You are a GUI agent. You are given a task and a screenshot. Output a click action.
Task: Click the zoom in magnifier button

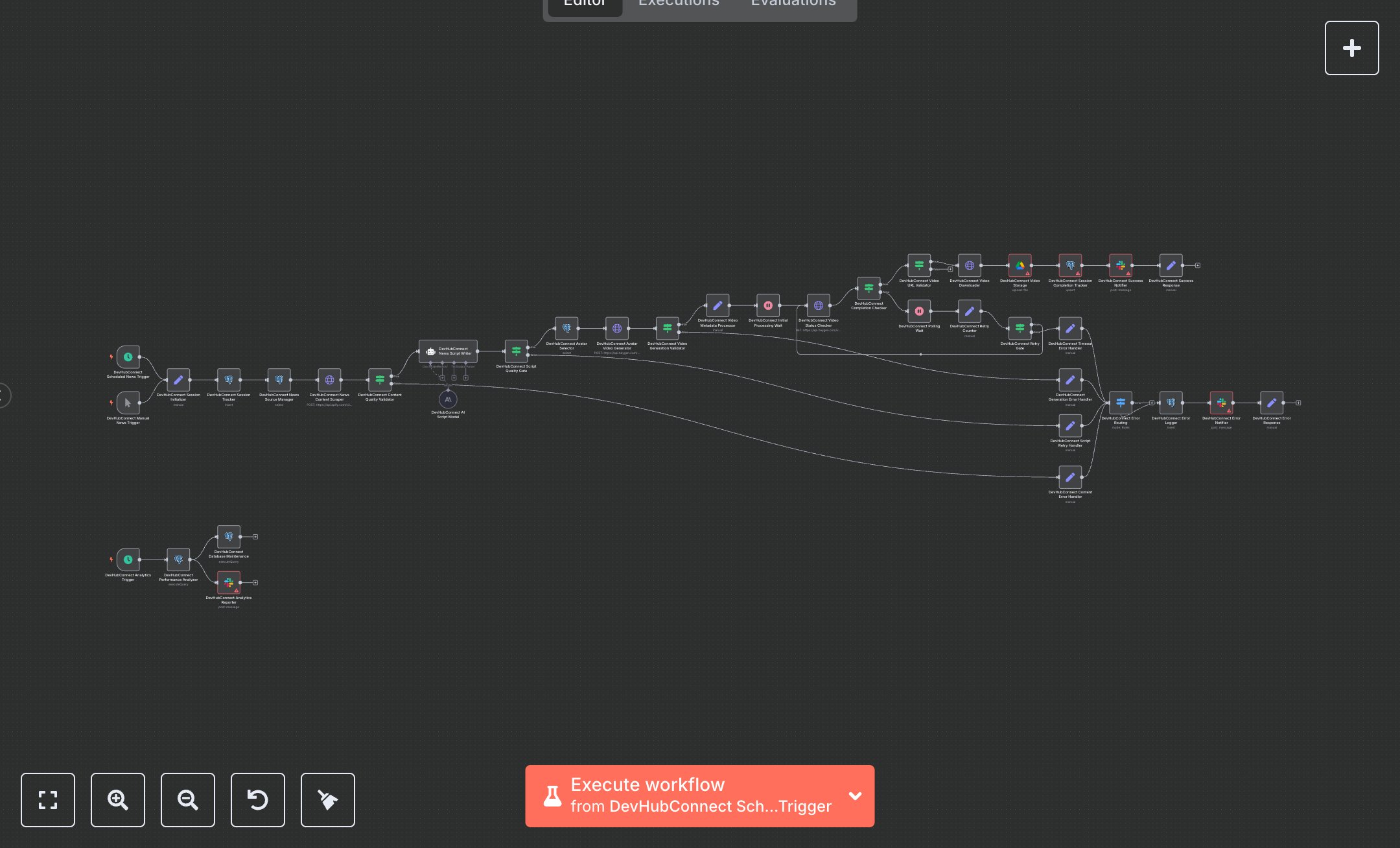coord(118,799)
